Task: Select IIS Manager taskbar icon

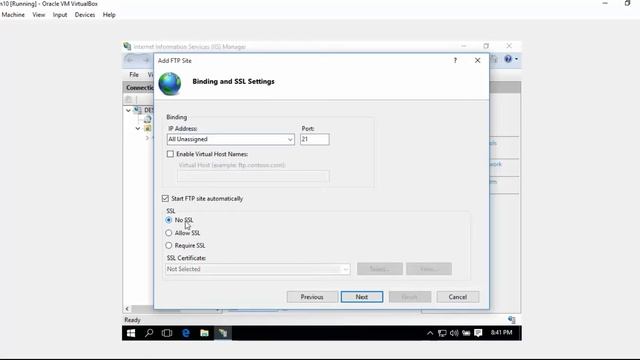Action: tap(222, 333)
